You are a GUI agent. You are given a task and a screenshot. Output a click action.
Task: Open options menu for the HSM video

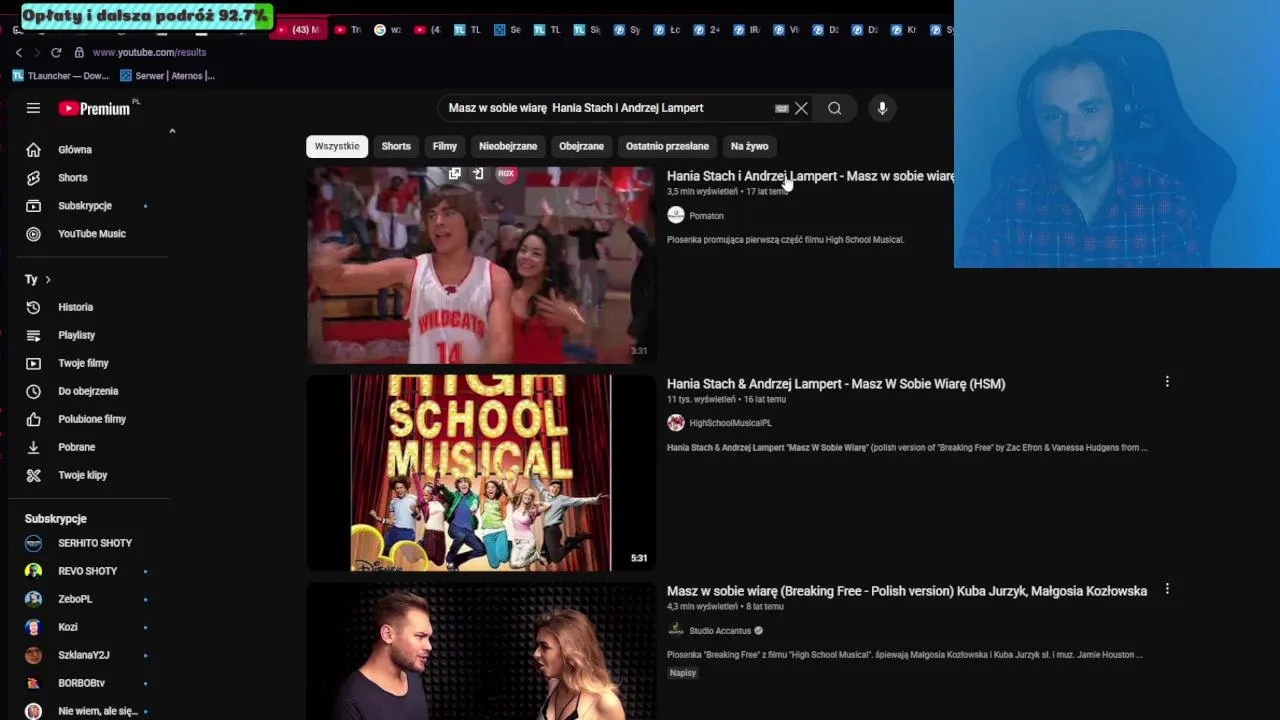point(1167,382)
